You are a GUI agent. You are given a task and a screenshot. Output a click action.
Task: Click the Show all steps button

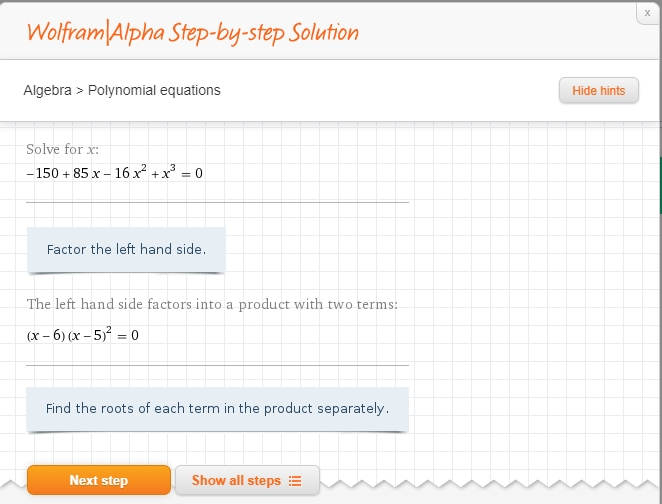pyautogui.click(x=247, y=480)
